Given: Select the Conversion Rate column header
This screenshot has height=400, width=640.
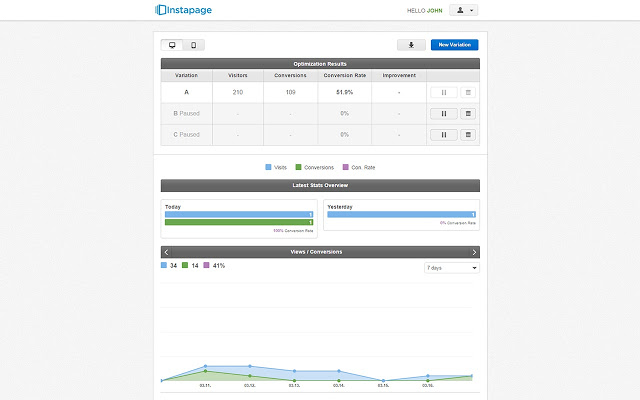Looking at the screenshot, I should coord(344,76).
